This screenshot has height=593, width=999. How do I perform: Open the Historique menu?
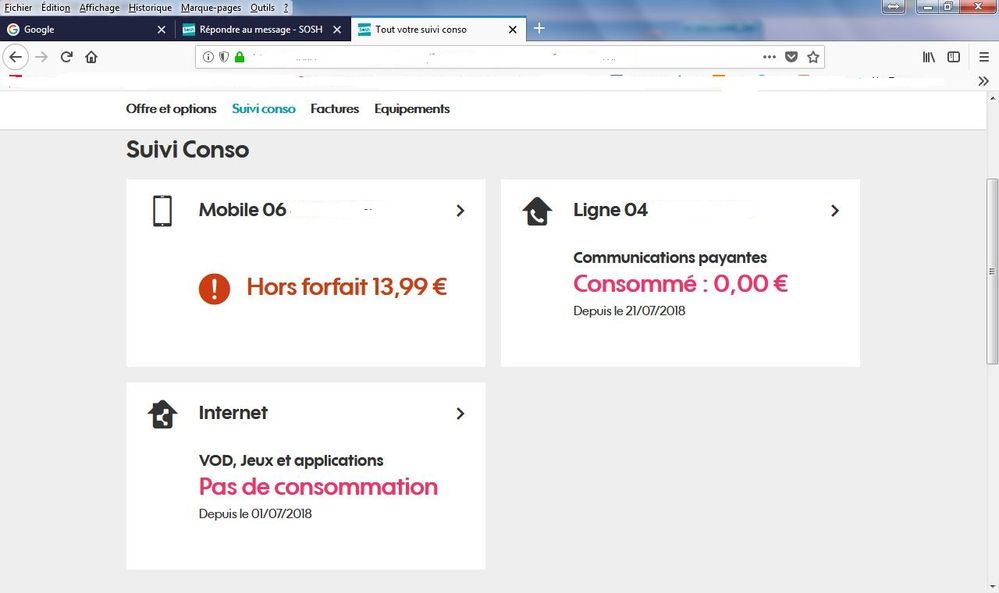coord(150,7)
